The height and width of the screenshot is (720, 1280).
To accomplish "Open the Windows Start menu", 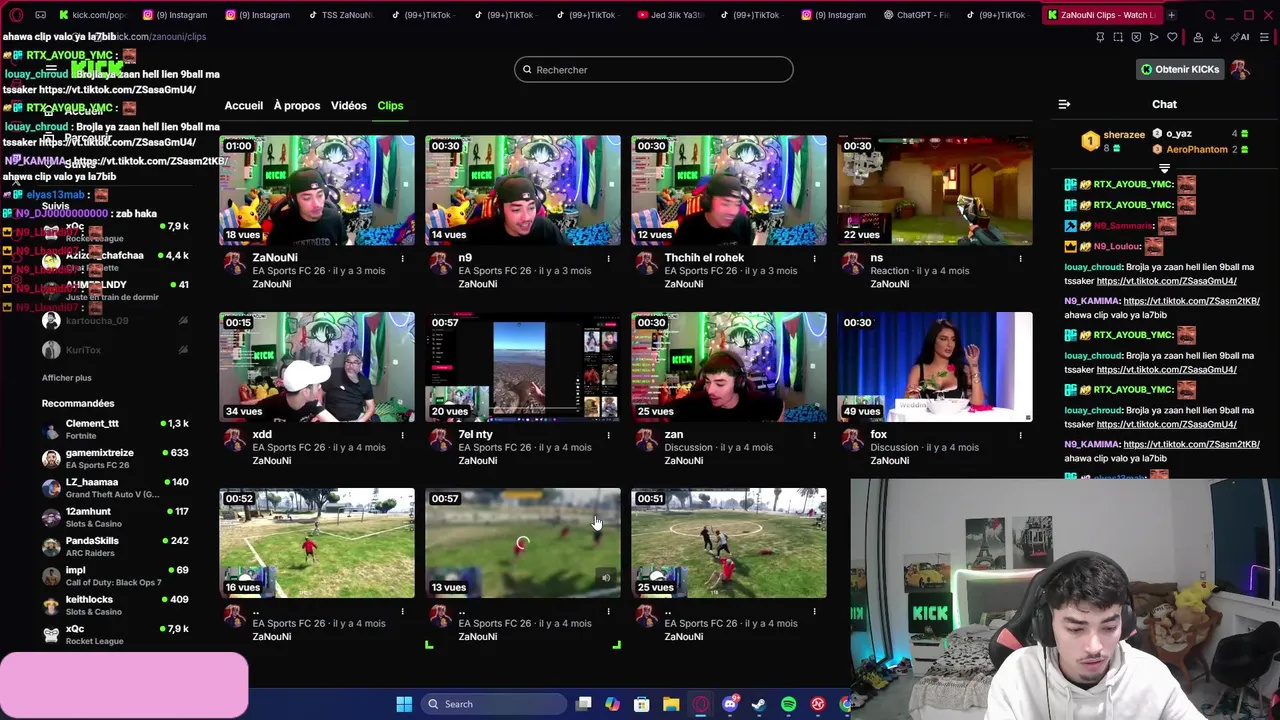I will pyautogui.click(x=404, y=704).
